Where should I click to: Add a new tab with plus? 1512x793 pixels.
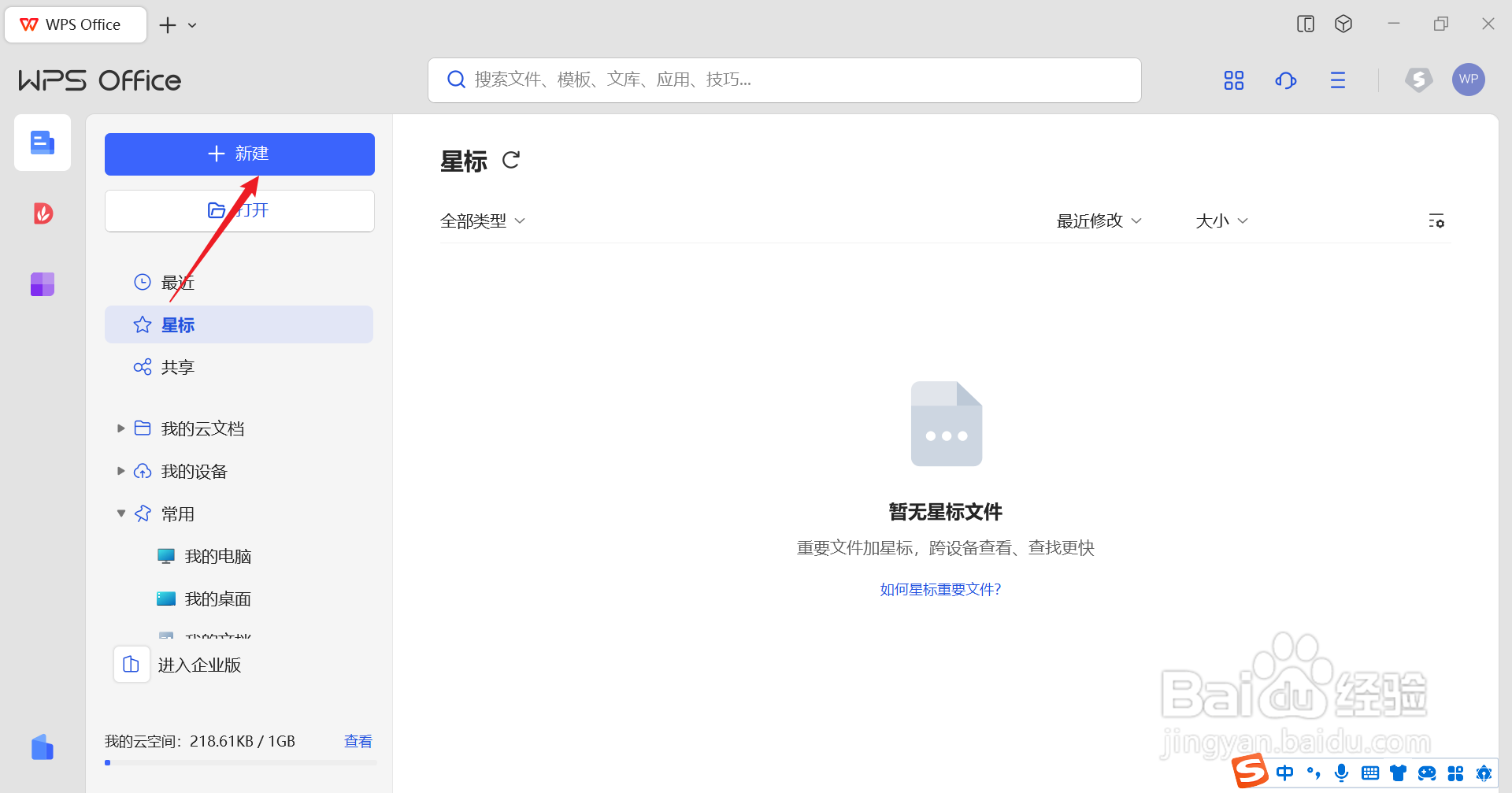click(168, 25)
